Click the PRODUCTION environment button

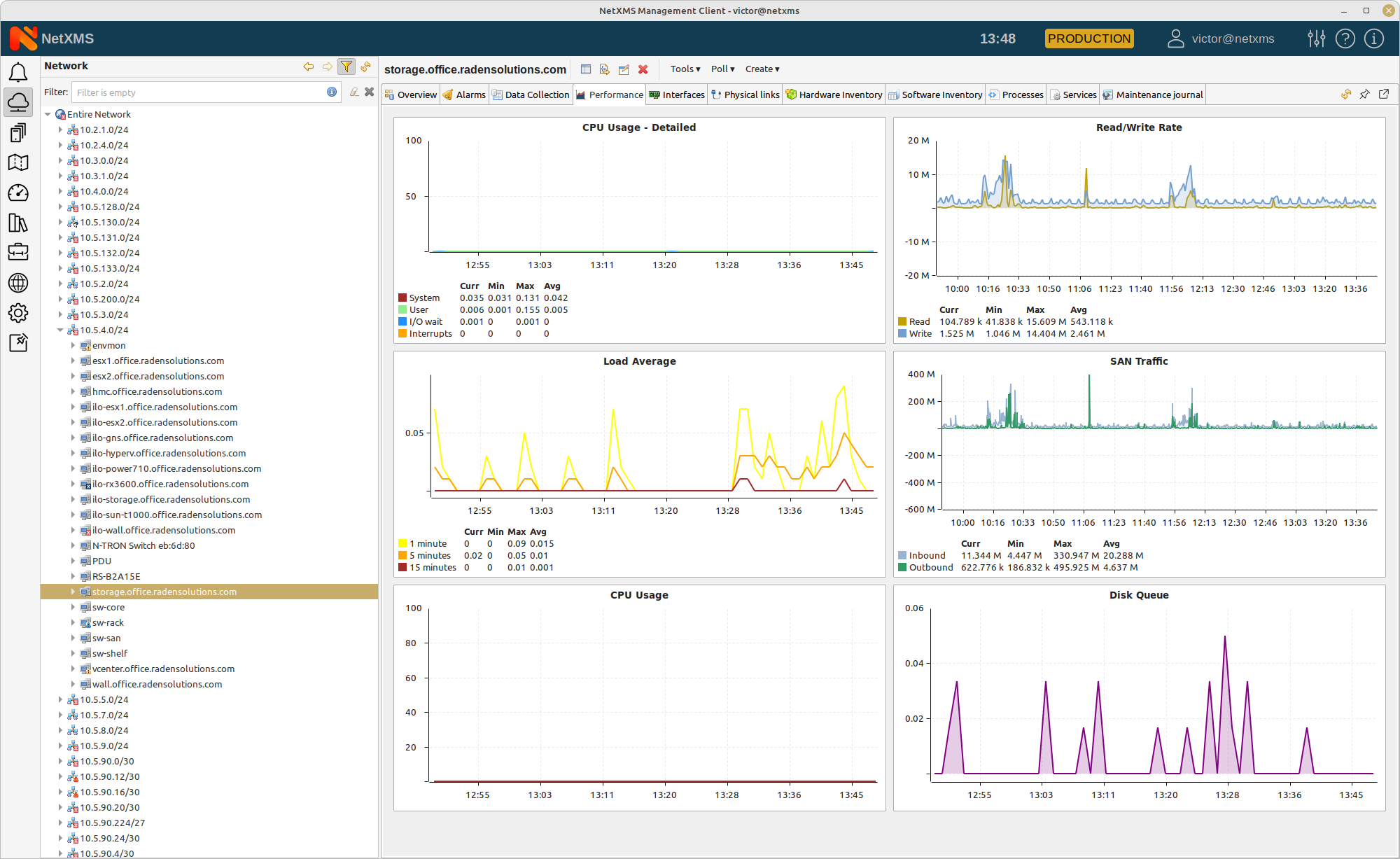pos(1088,39)
